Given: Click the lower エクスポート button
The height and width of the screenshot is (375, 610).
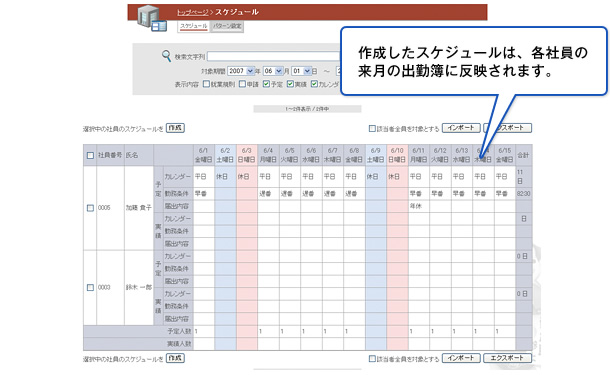Looking at the screenshot, I should pyautogui.click(x=507, y=358).
